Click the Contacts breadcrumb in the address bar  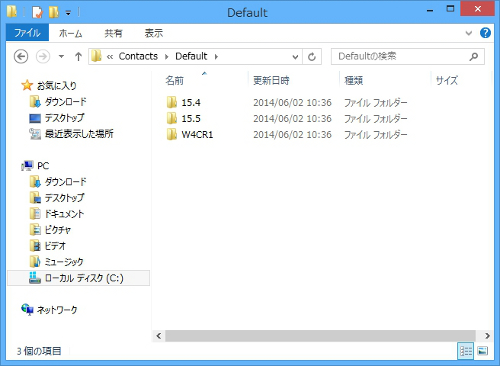pos(138,56)
